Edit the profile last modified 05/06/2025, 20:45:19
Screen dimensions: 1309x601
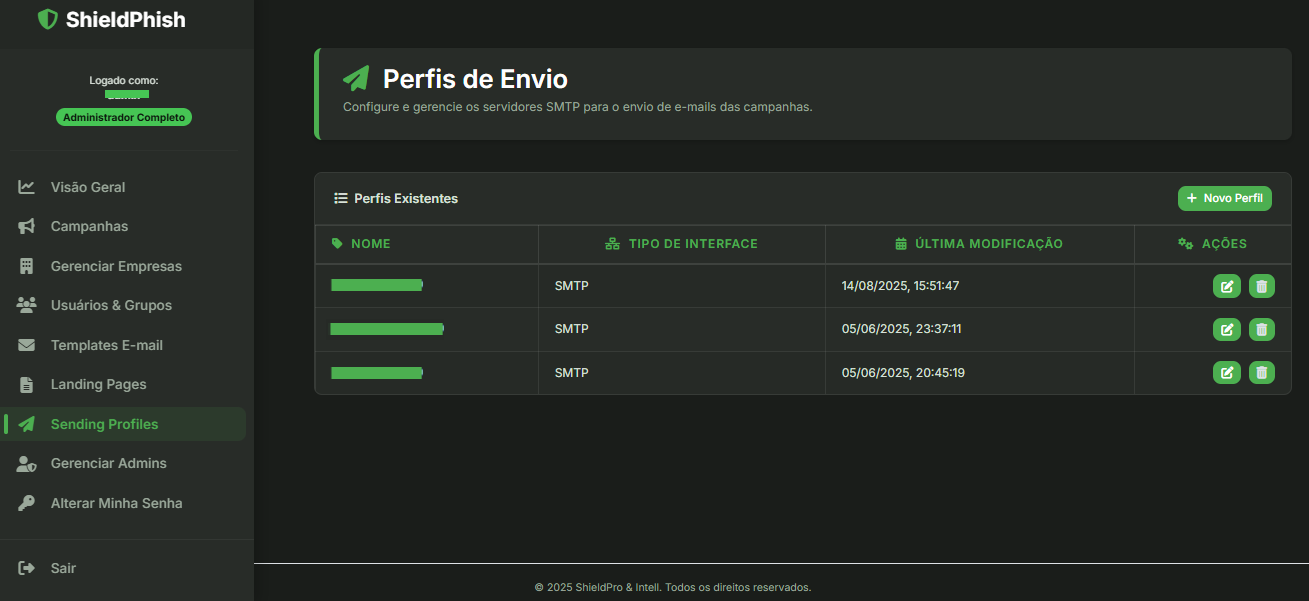[x=1226, y=372]
